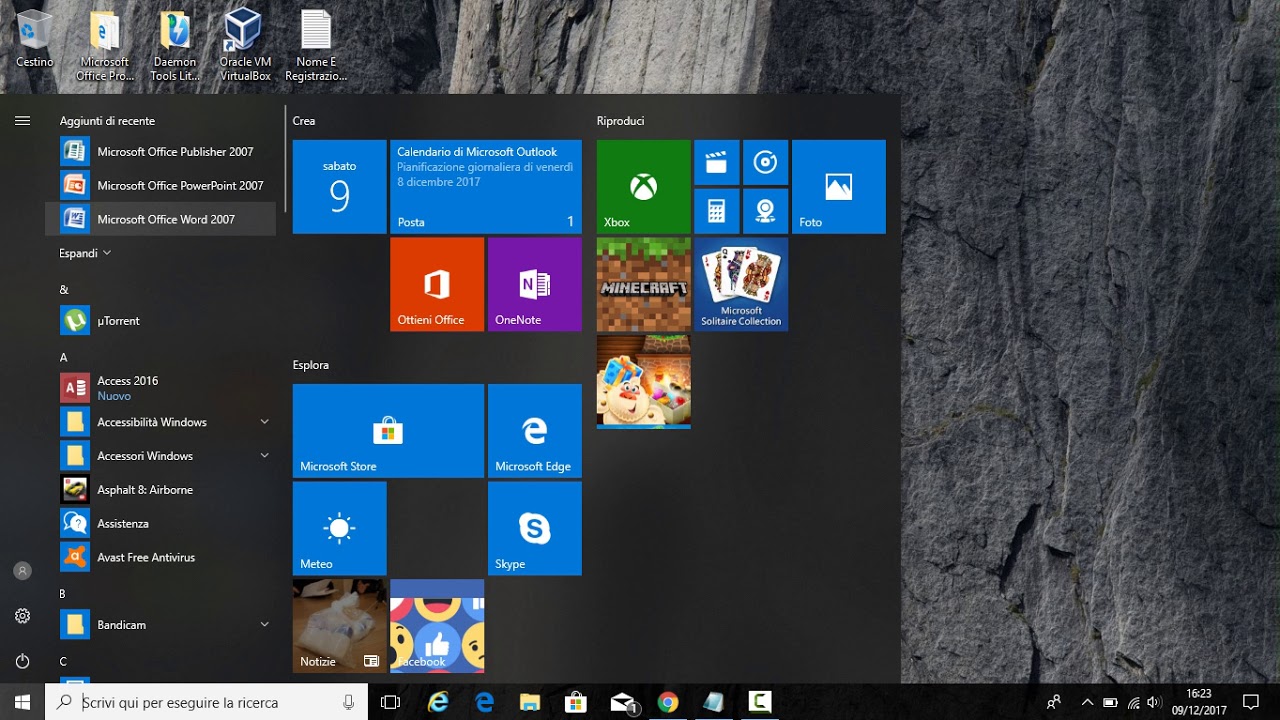Click the Riproduci group header
This screenshot has height=720, width=1280.
tap(620, 121)
